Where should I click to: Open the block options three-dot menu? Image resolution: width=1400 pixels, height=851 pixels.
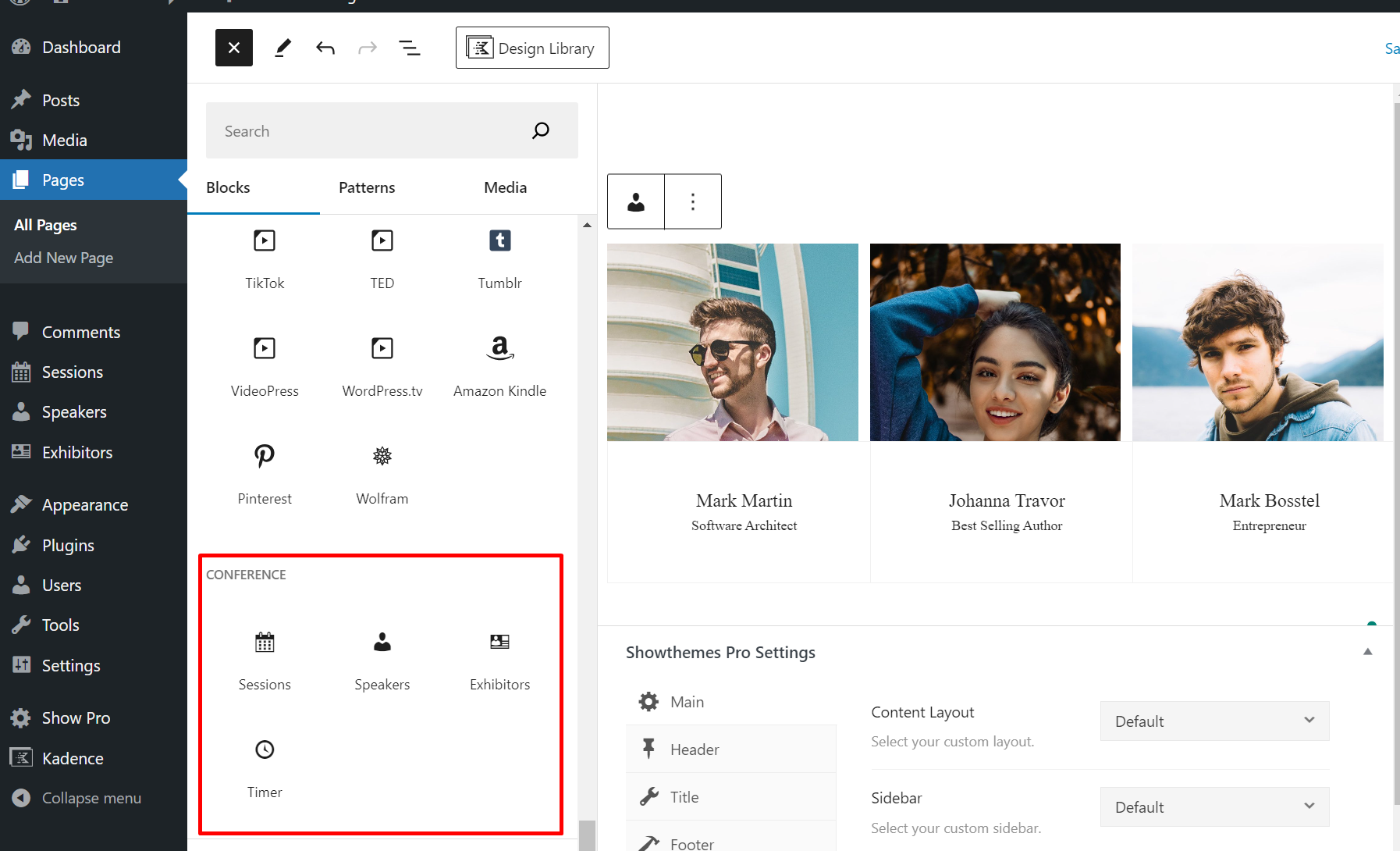(693, 201)
